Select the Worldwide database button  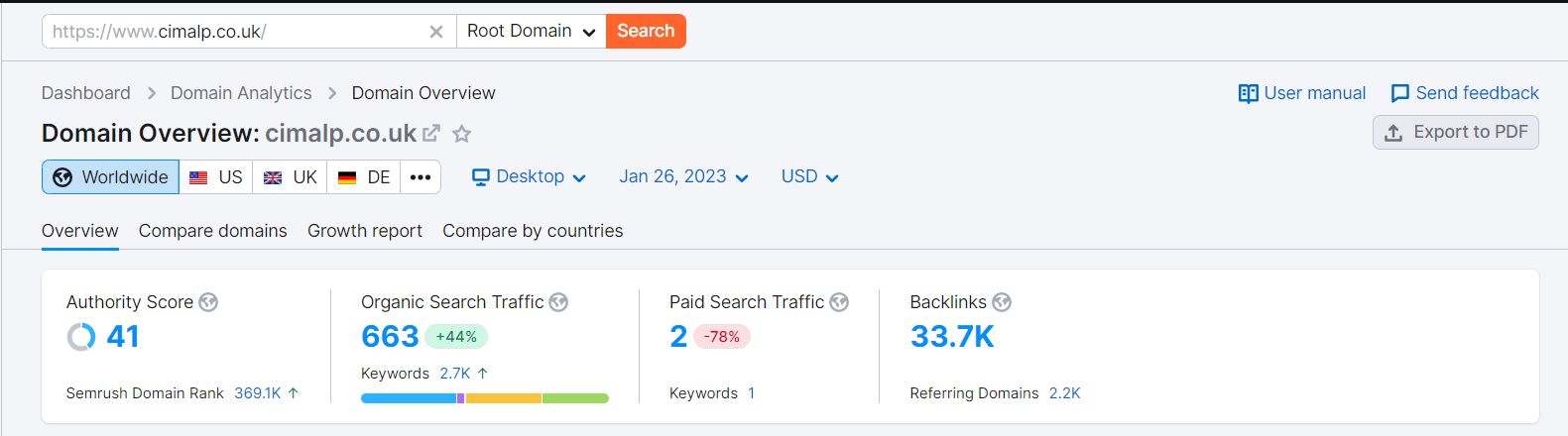(x=110, y=177)
